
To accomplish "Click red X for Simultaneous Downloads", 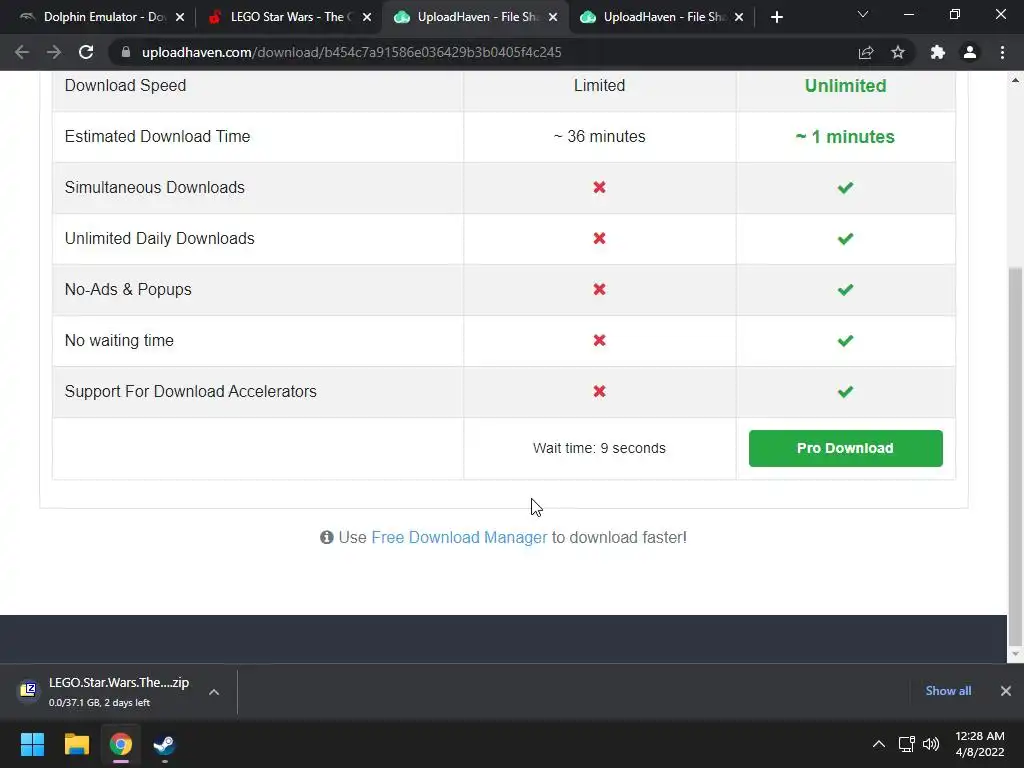I will 599,187.
